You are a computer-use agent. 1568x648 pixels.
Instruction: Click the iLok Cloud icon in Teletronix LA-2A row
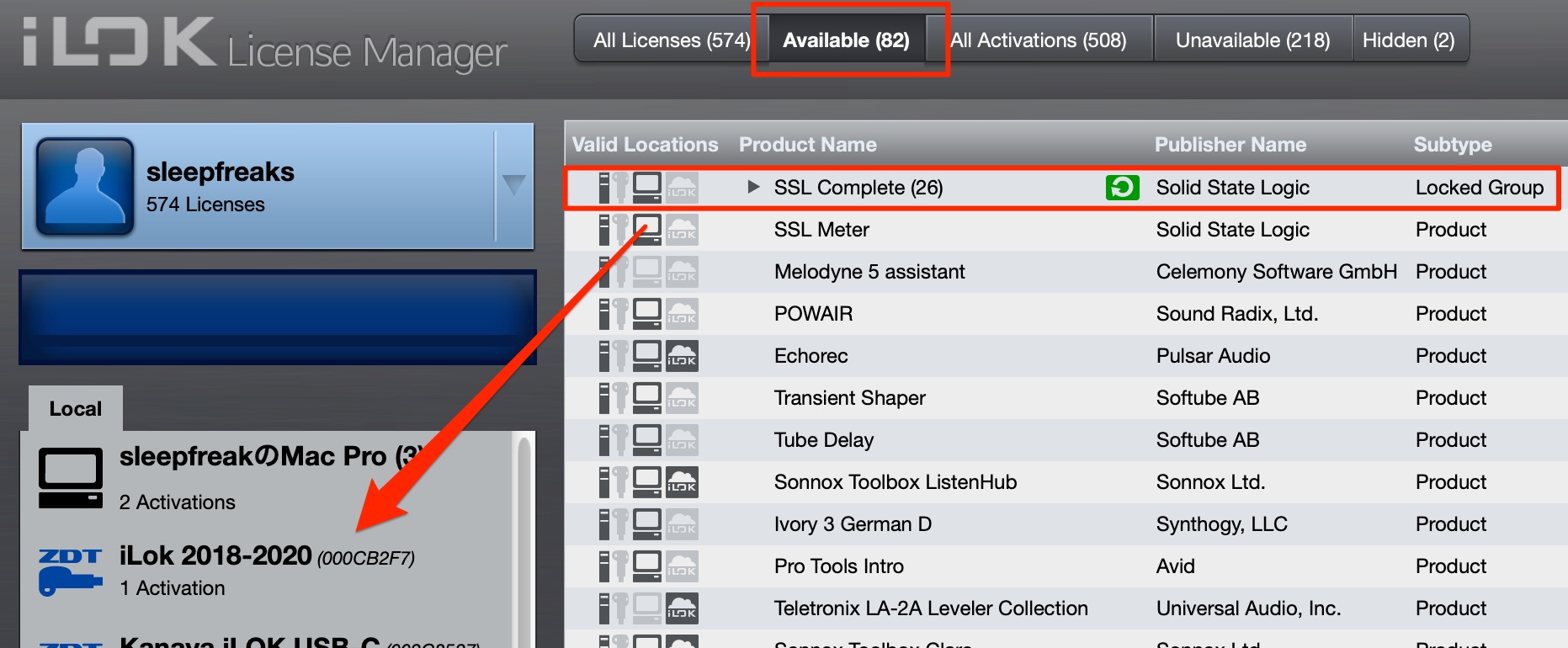(682, 608)
